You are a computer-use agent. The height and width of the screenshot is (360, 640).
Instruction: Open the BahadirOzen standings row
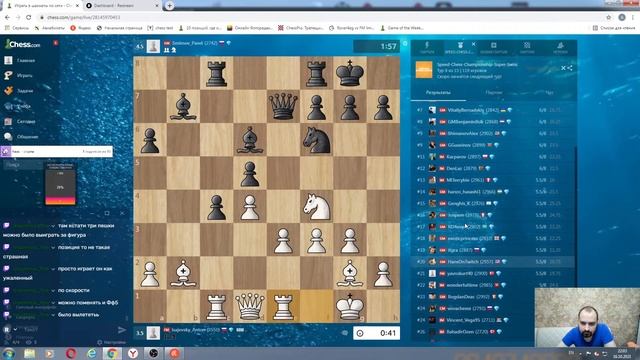[473, 332]
